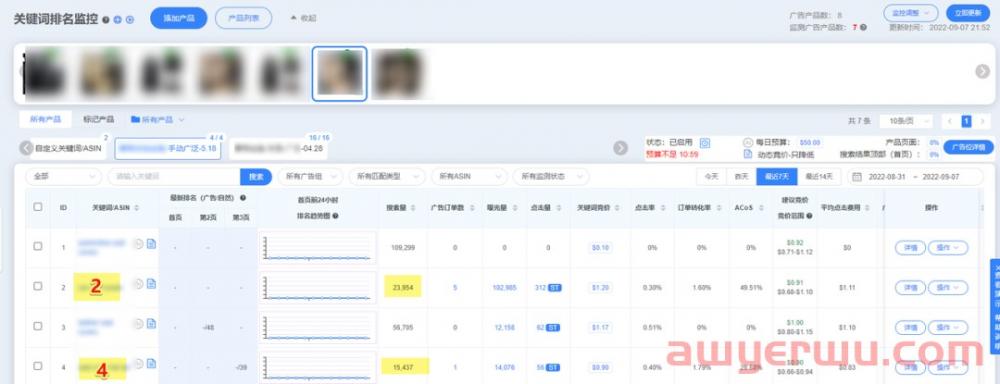Open the 10条/页 page size dropdown
This screenshot has width=1000, height=384.
[x=906, y=121]
